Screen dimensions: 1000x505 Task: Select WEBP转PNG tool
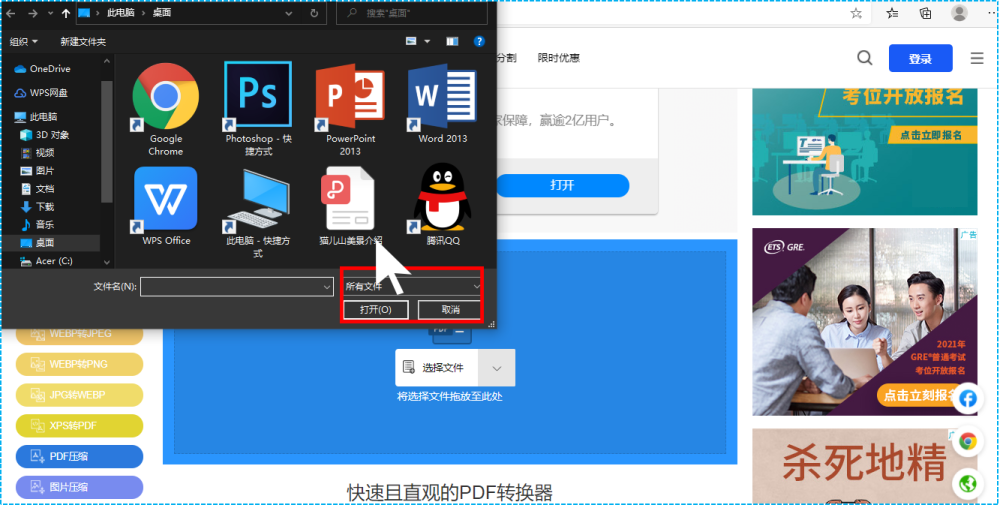point(79,364)
